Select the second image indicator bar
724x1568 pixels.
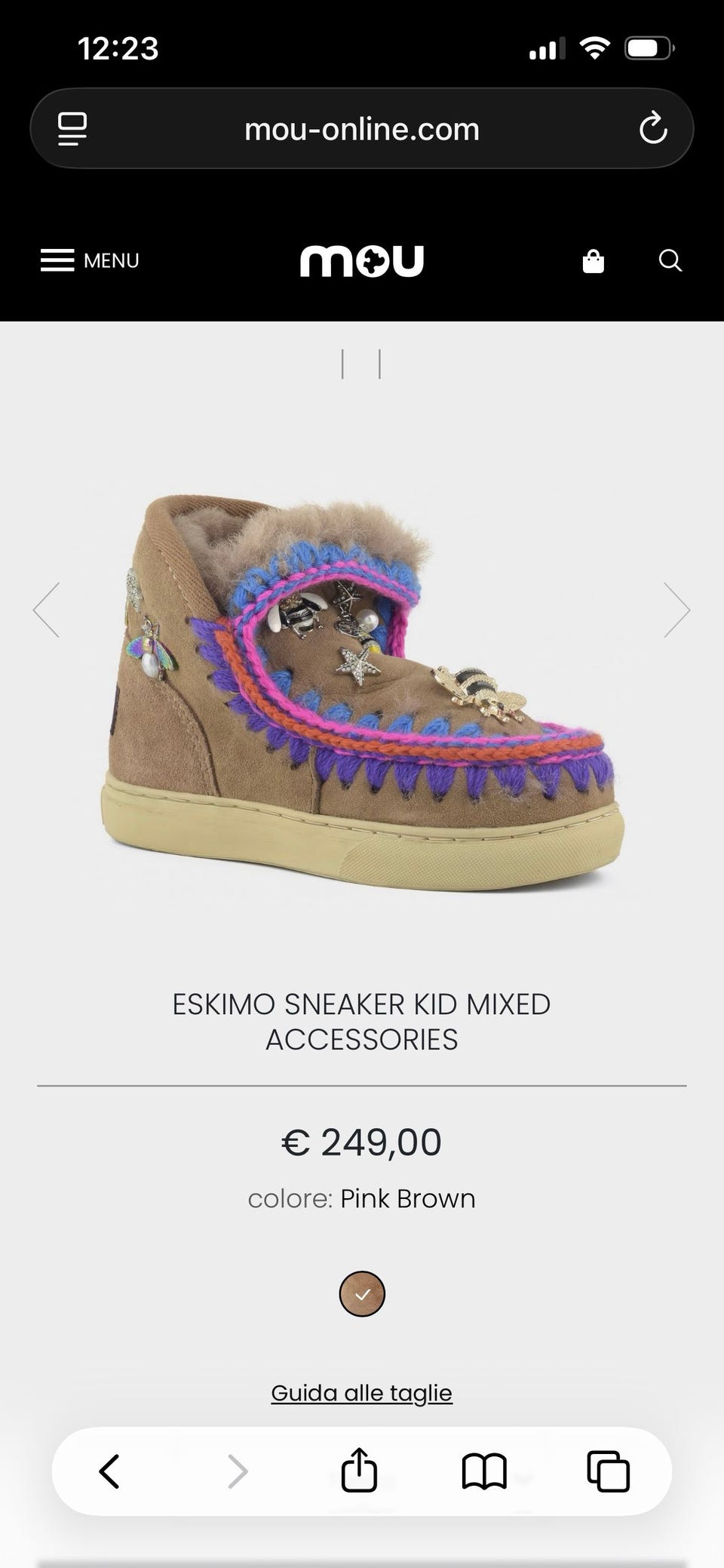click(x=379, y=364)
